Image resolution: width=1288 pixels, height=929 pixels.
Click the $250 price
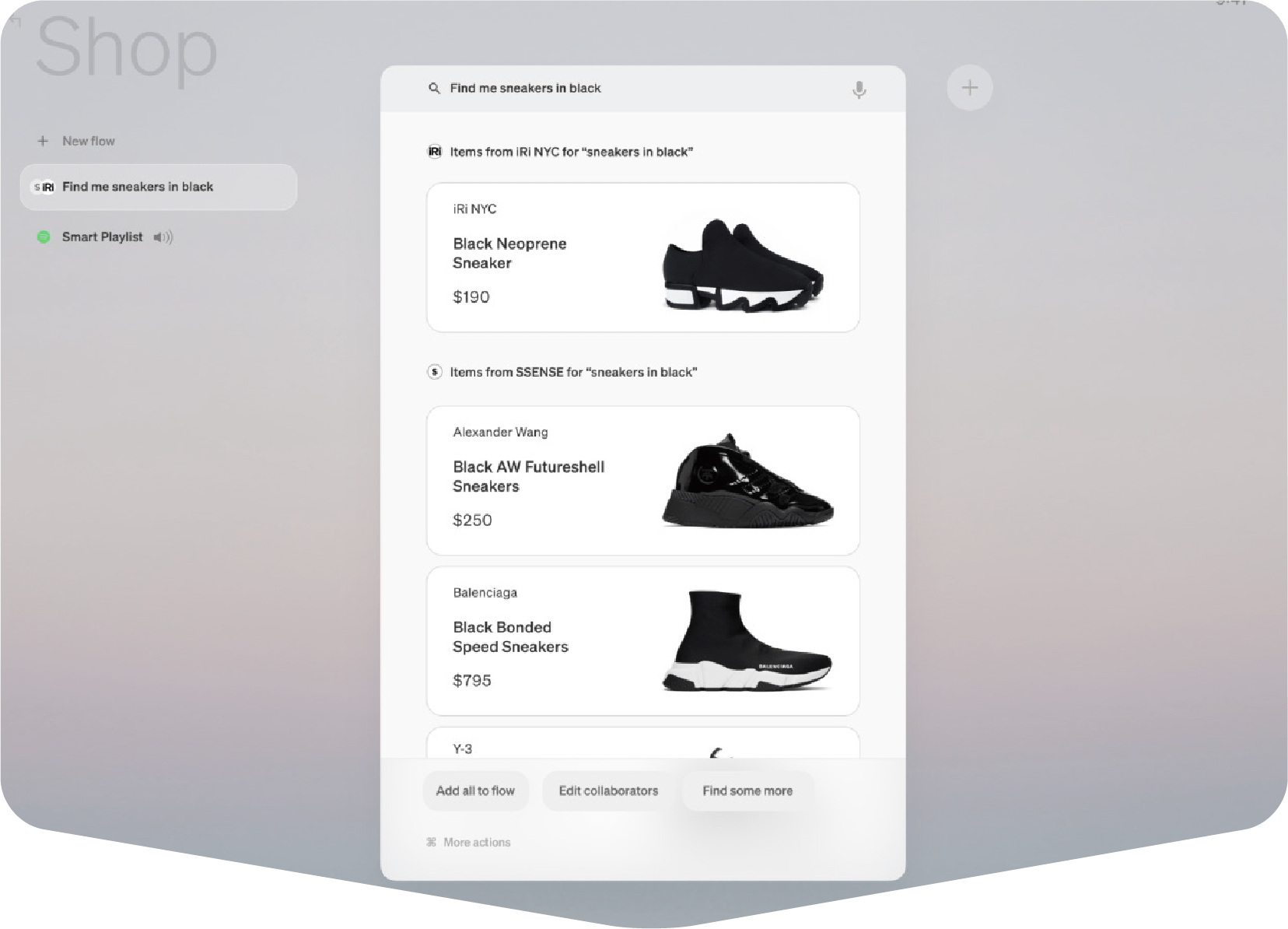point(472,520)
